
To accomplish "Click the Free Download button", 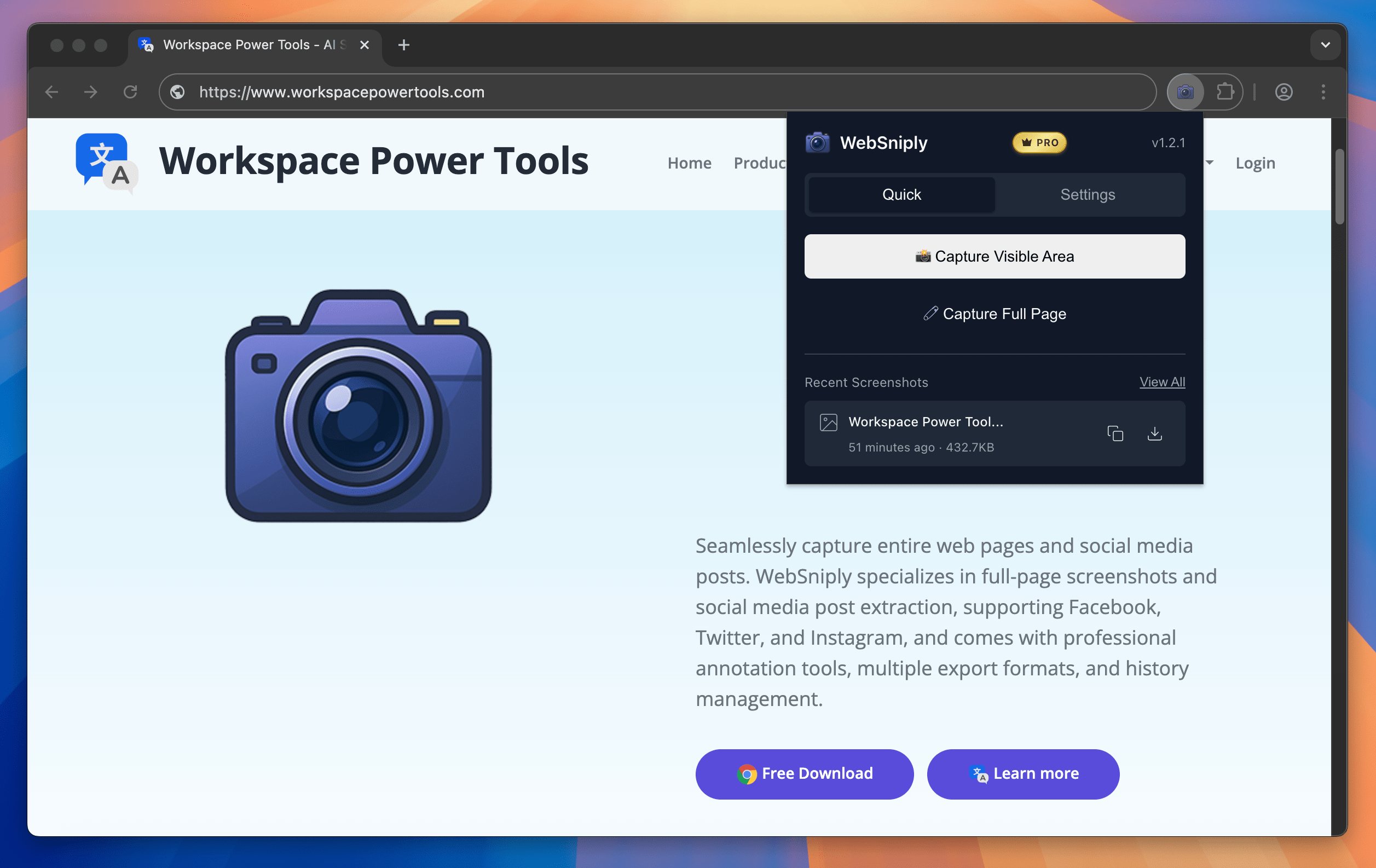I will pyautogui.click(x=804, y=774).
